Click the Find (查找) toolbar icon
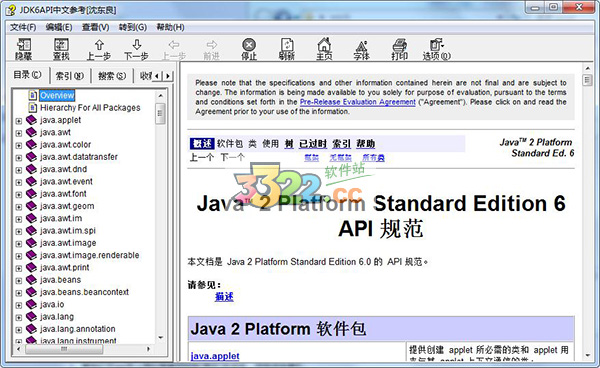600x368 pixels. pos(61,46)
